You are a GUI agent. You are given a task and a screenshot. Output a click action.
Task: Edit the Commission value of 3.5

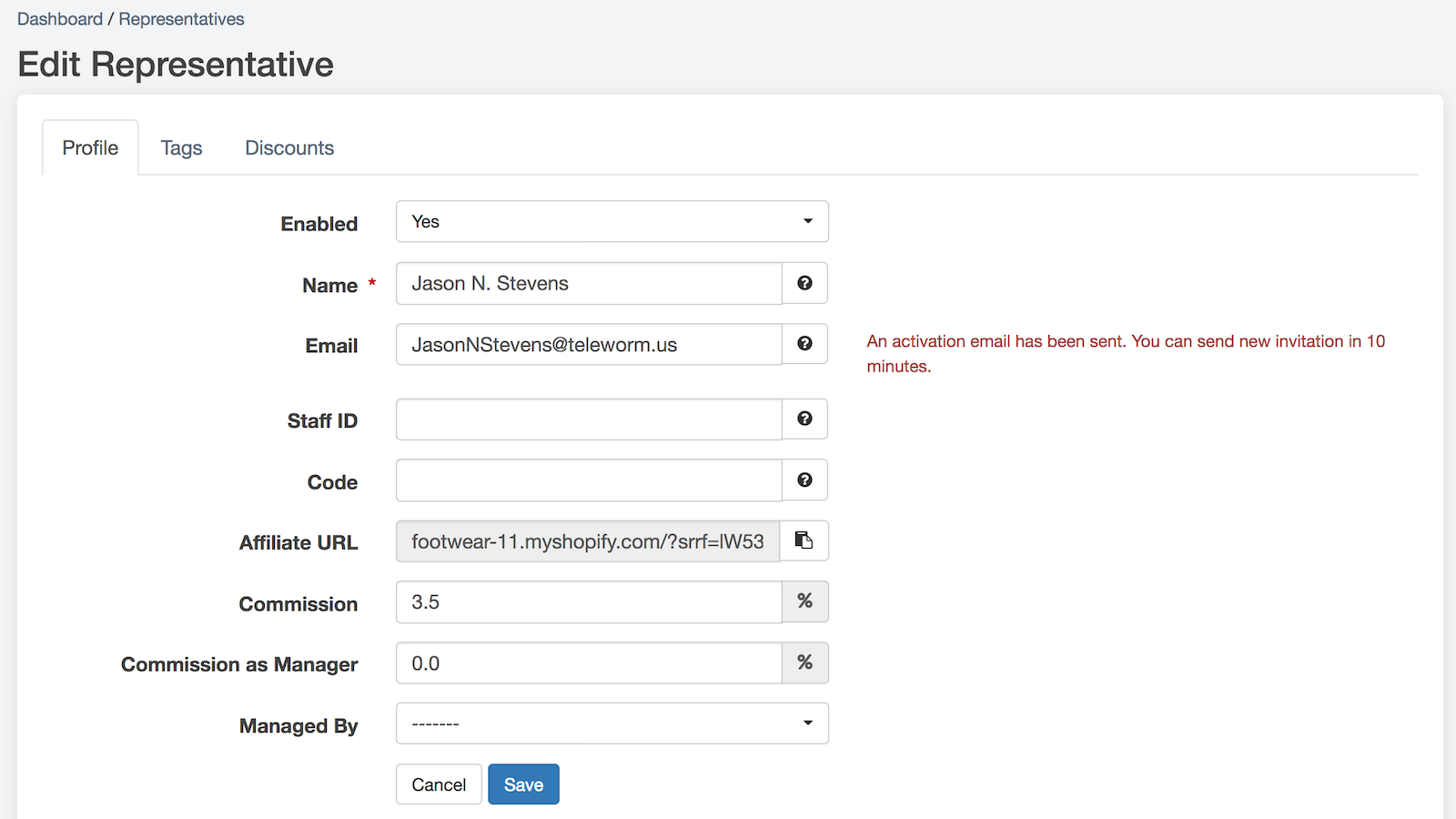pos(587,602)
